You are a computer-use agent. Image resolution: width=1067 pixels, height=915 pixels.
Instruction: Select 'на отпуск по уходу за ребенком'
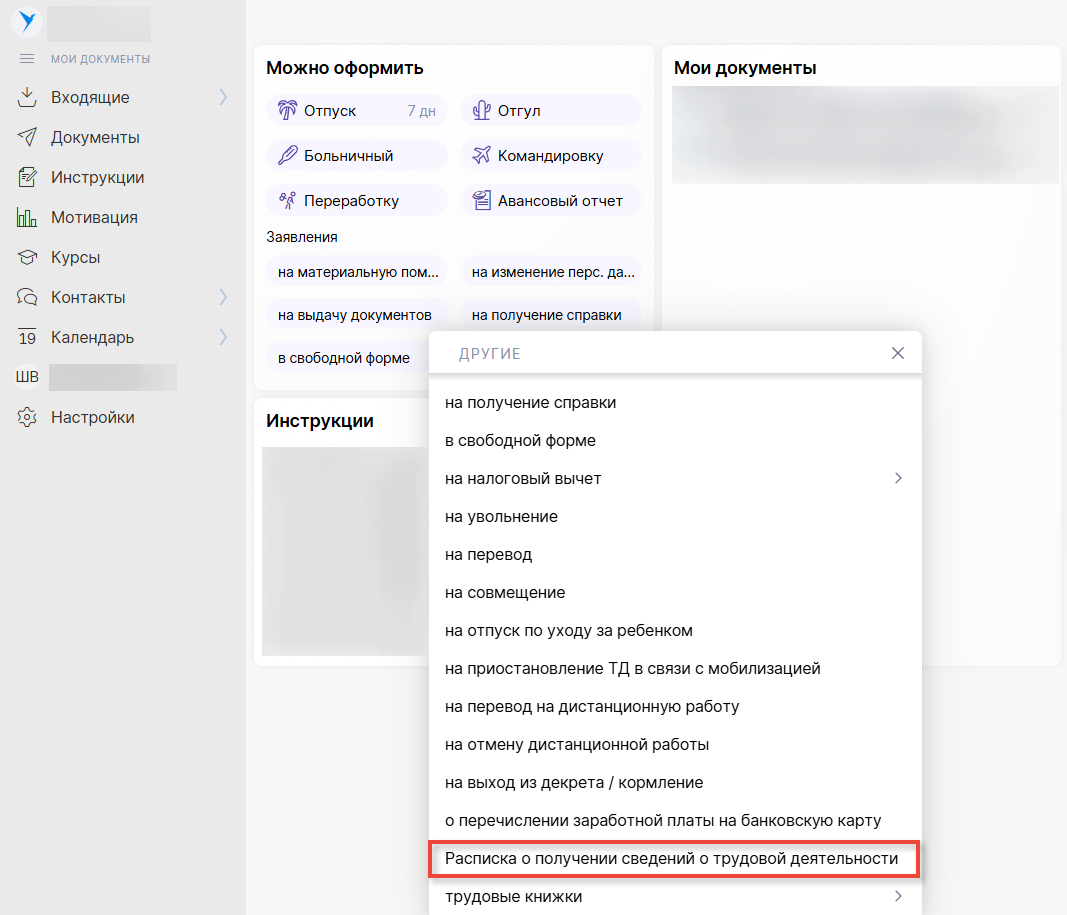coord(568,631)
